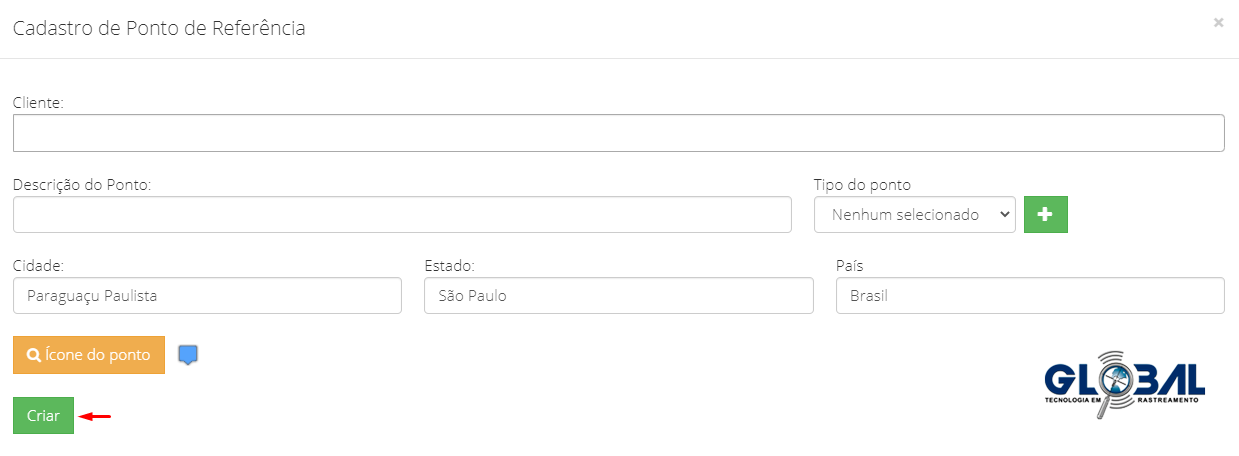The image size is (1239, 456).
Task: Click the blue marker icon preview
Action: click(188, 355)
